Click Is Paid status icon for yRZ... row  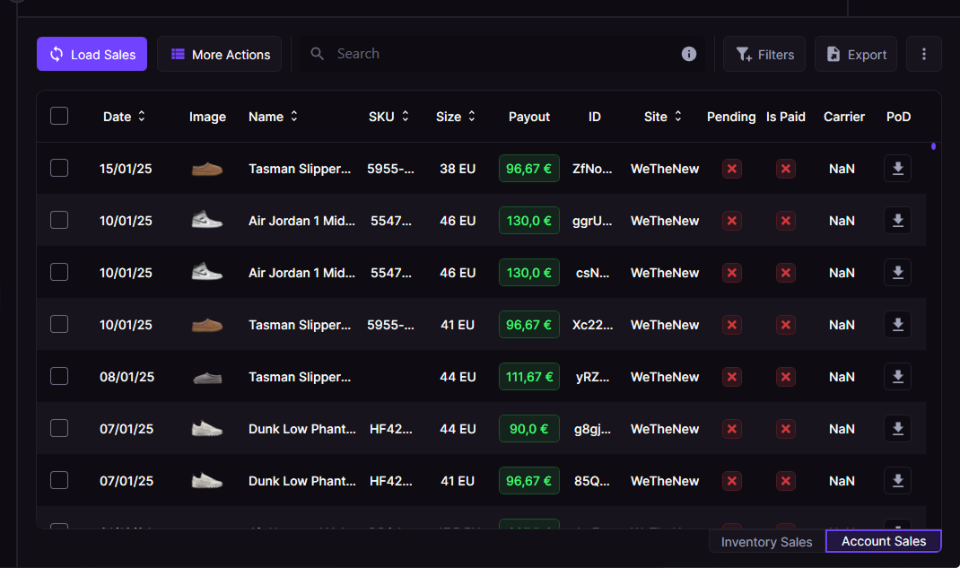[786, 377]
